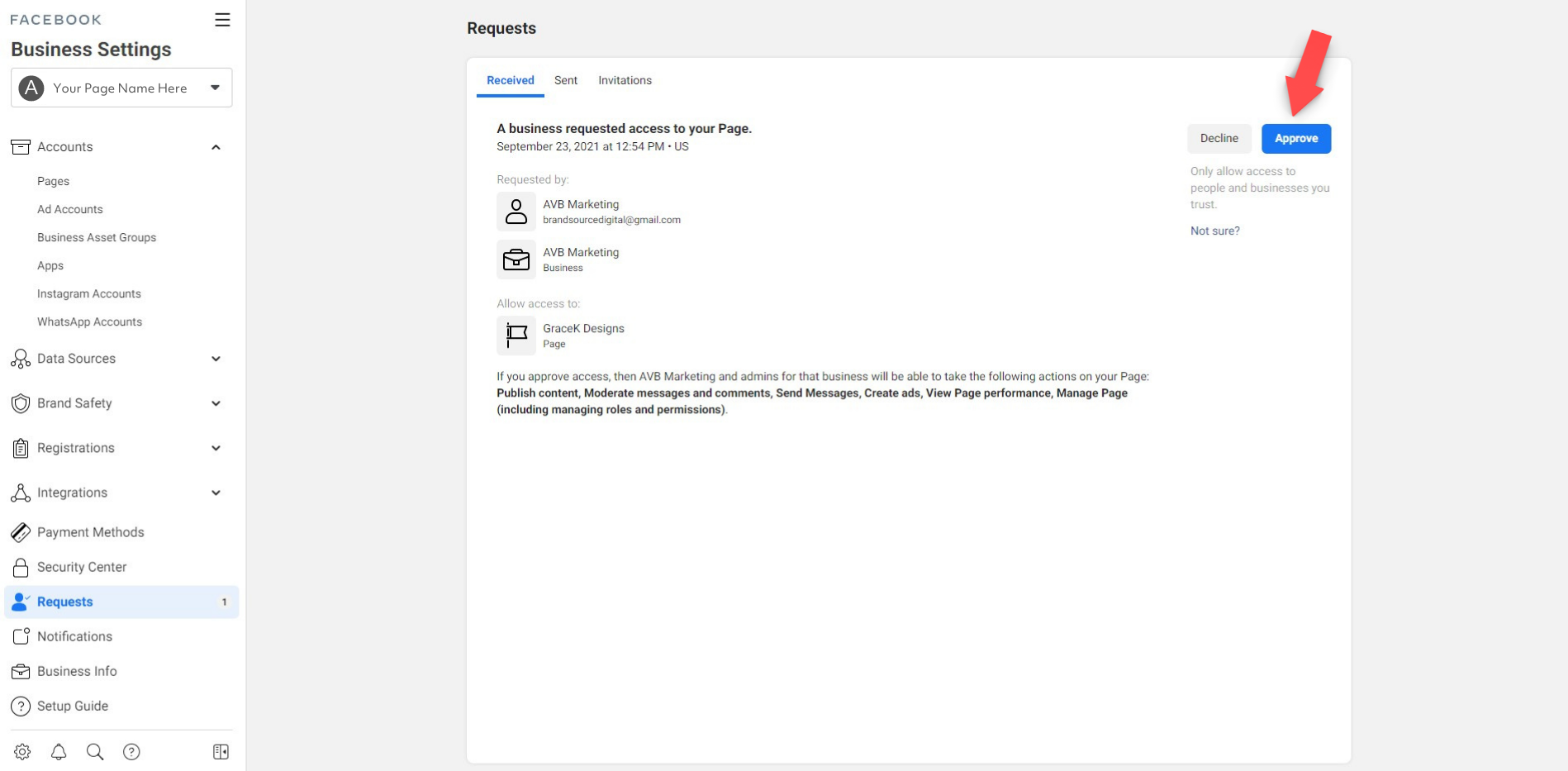Switch to the Invitations tab
1568x771 pixels.
pyautogui.click(x=625, y=80)
